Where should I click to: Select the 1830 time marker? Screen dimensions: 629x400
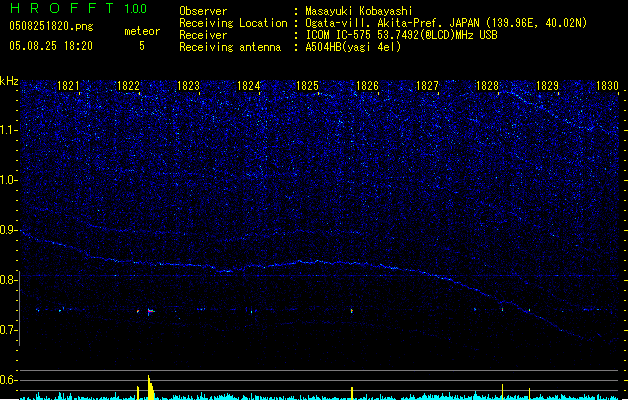[607, 86]
